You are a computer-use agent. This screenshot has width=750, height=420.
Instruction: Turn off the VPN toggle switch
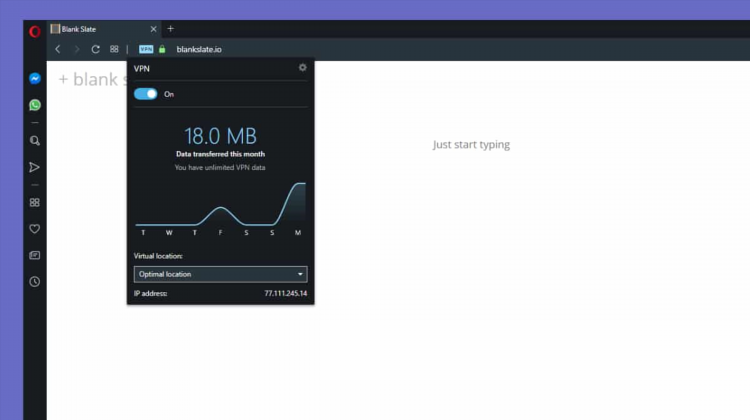point(145,94)
